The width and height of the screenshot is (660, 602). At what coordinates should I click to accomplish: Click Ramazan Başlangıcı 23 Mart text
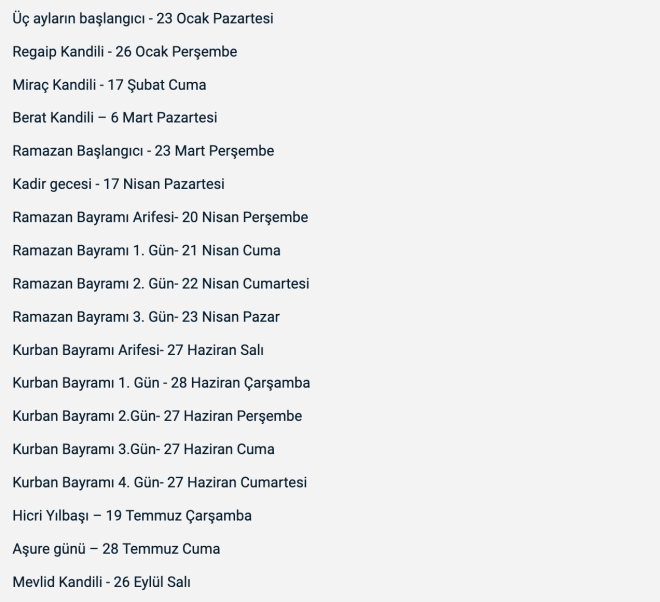[x=143, y=151]
